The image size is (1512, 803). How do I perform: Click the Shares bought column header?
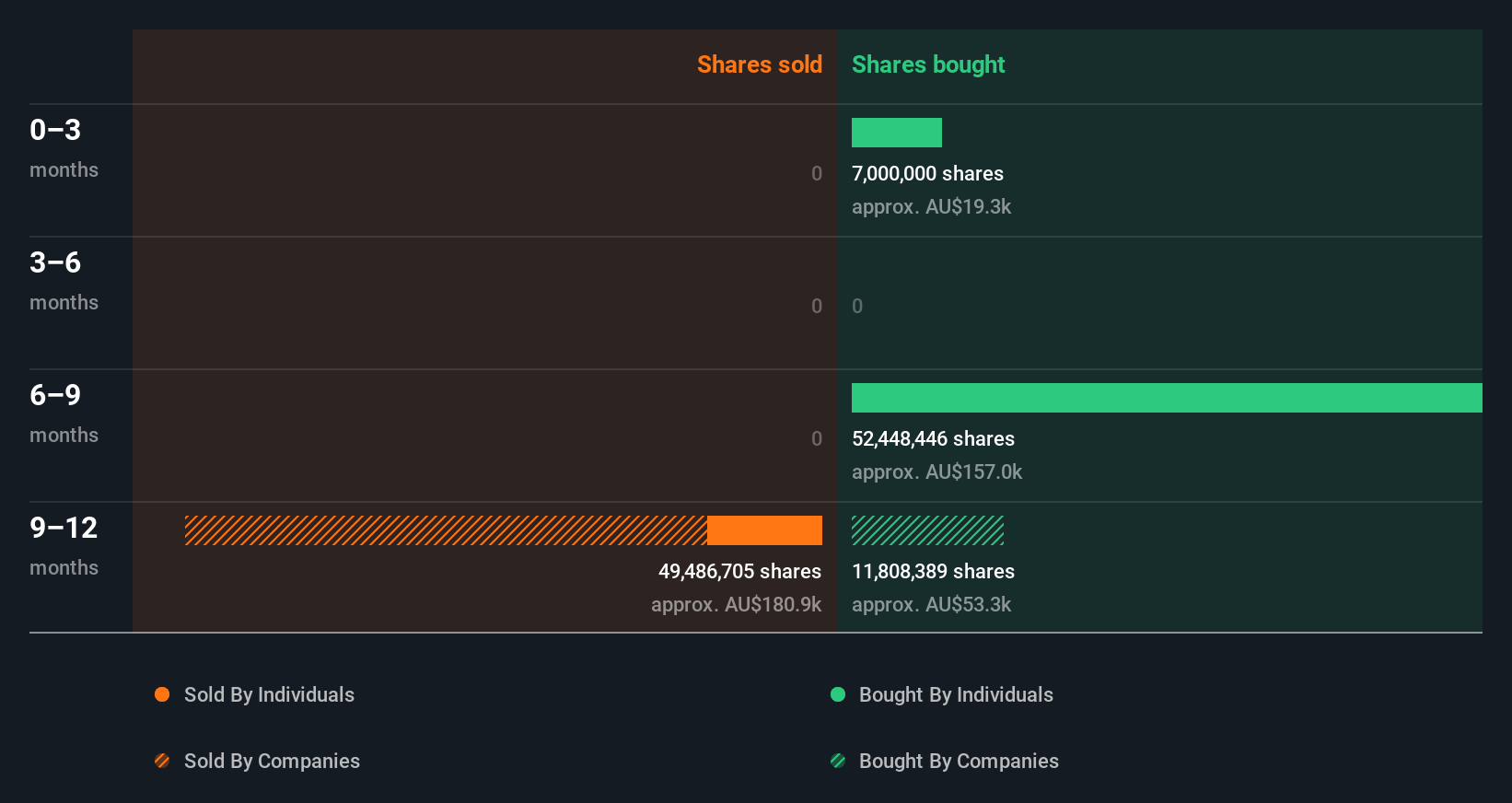click(x=928, y=64)
